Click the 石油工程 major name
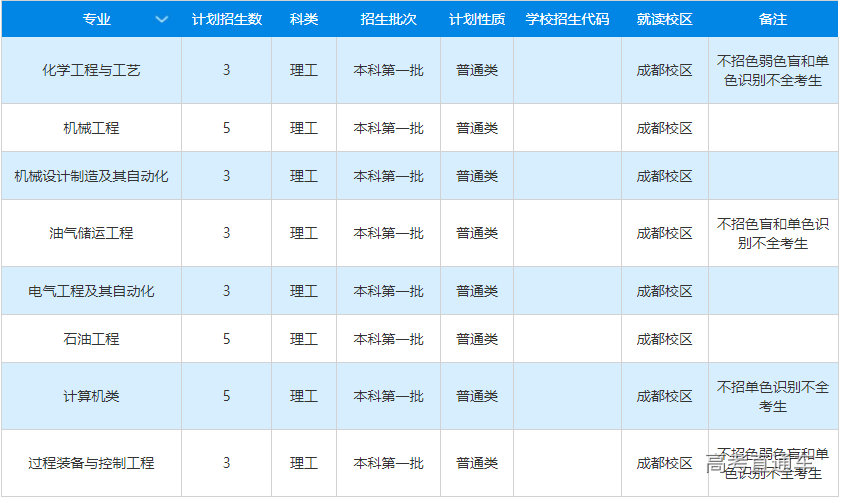The image size is (843, 503). pyautogui.click(x=91, y=339)
